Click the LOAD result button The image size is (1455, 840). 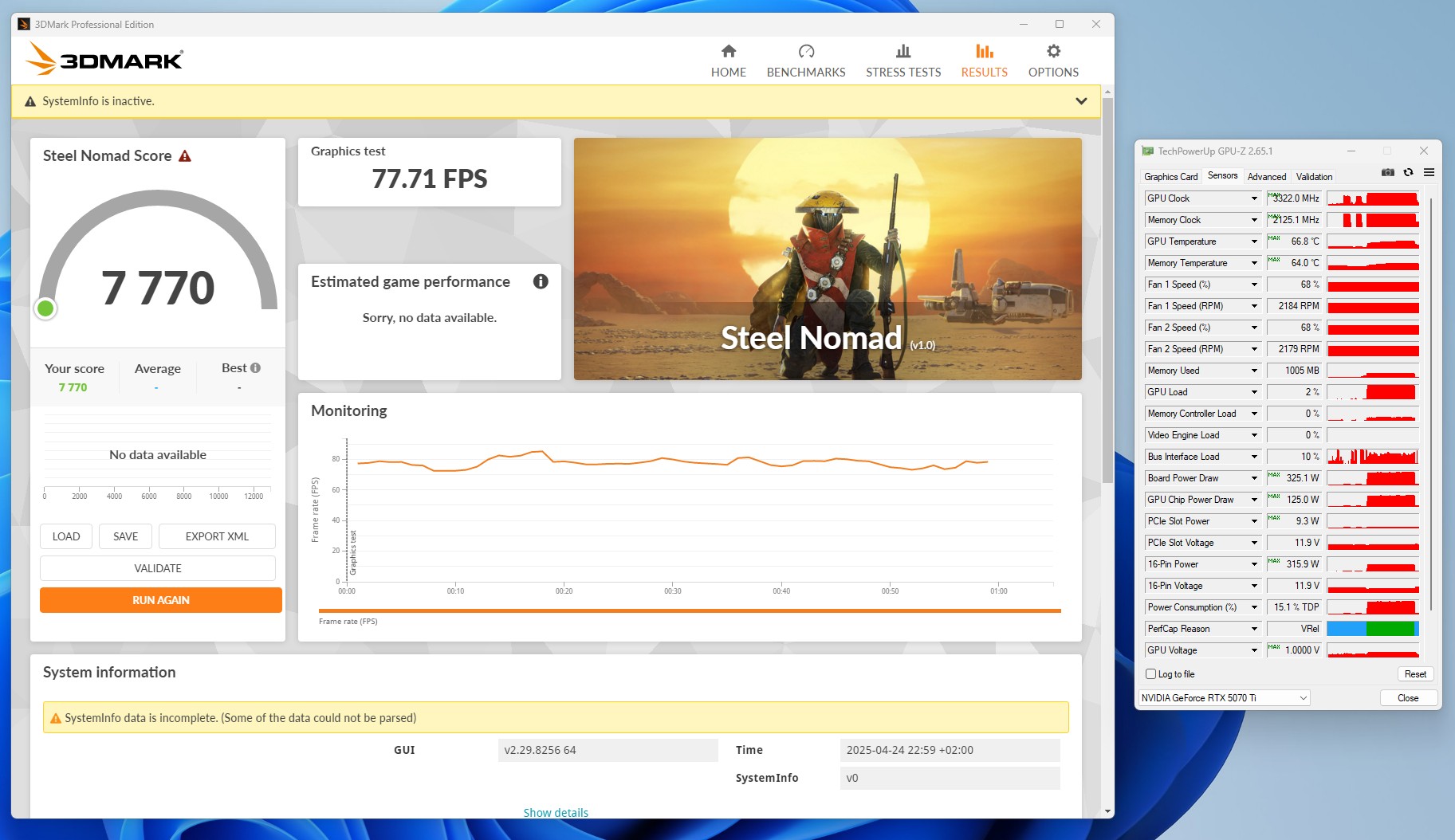(x=66, y=536)
